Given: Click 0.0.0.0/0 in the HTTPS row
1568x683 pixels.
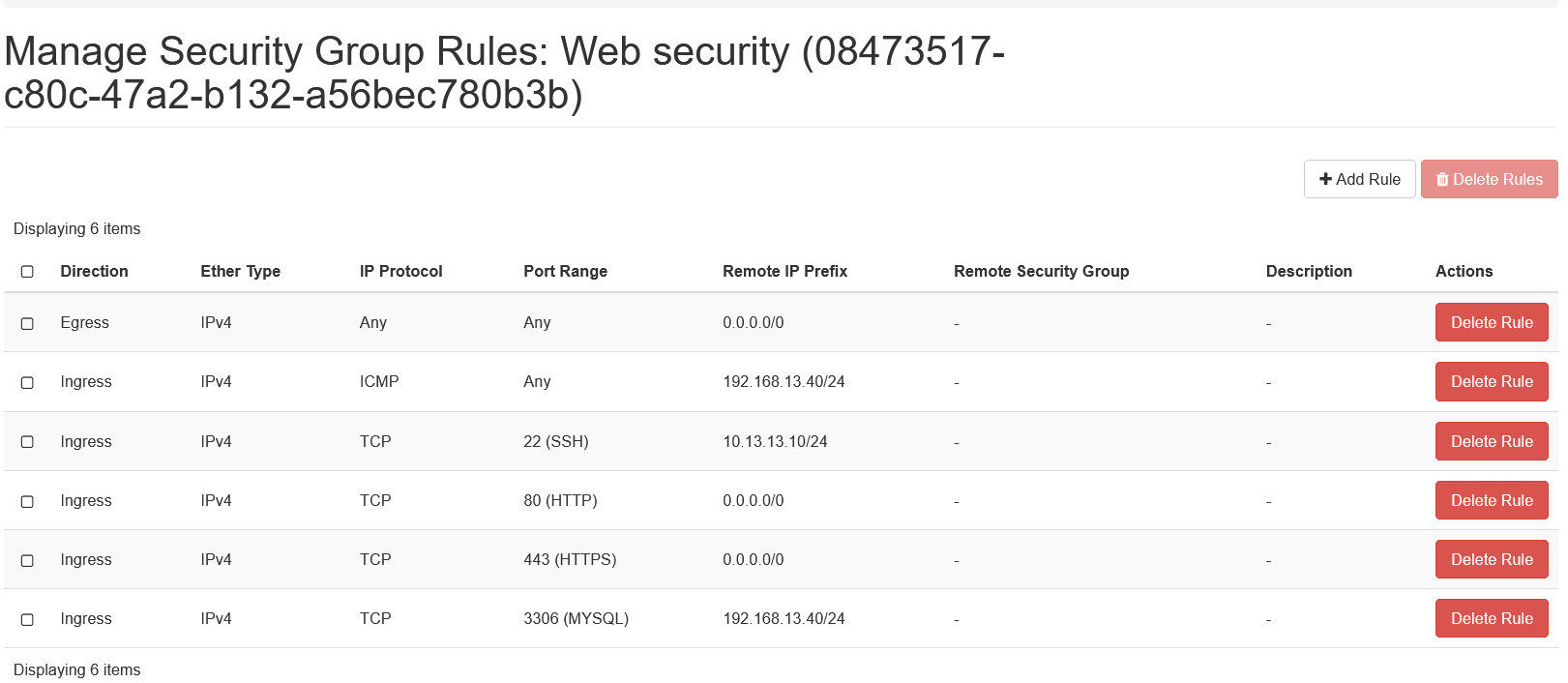Looking at the screenshot, I should tap(753, 559).
